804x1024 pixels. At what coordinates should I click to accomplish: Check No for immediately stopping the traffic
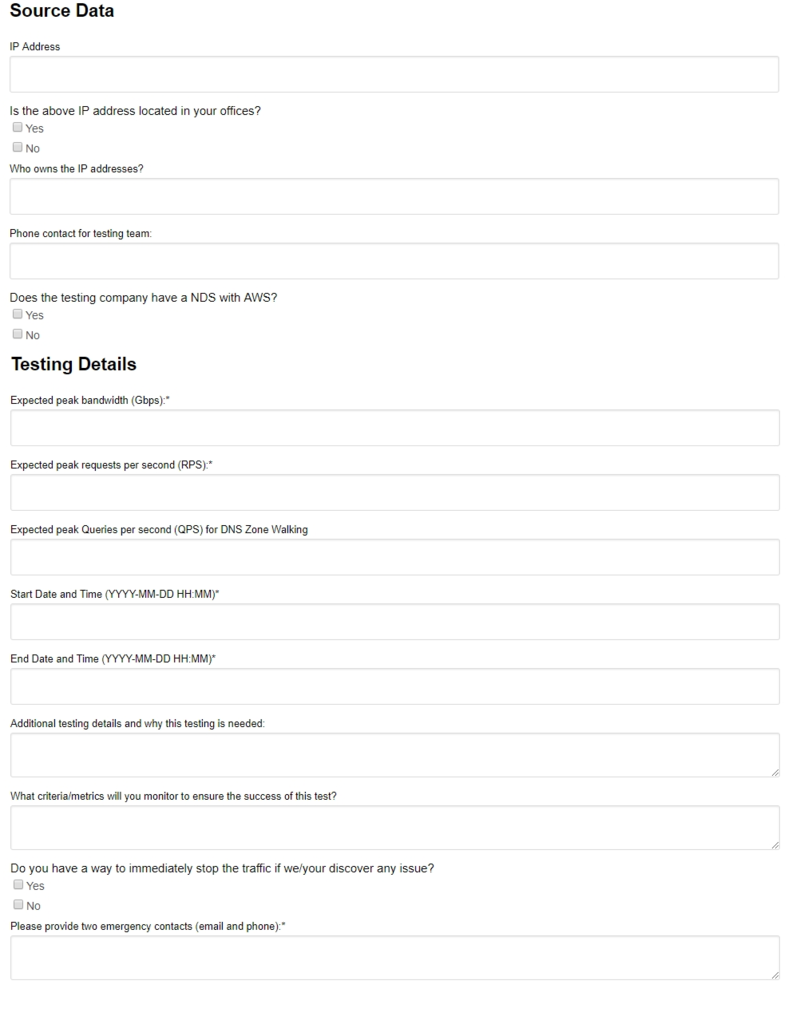click(18, 906)
